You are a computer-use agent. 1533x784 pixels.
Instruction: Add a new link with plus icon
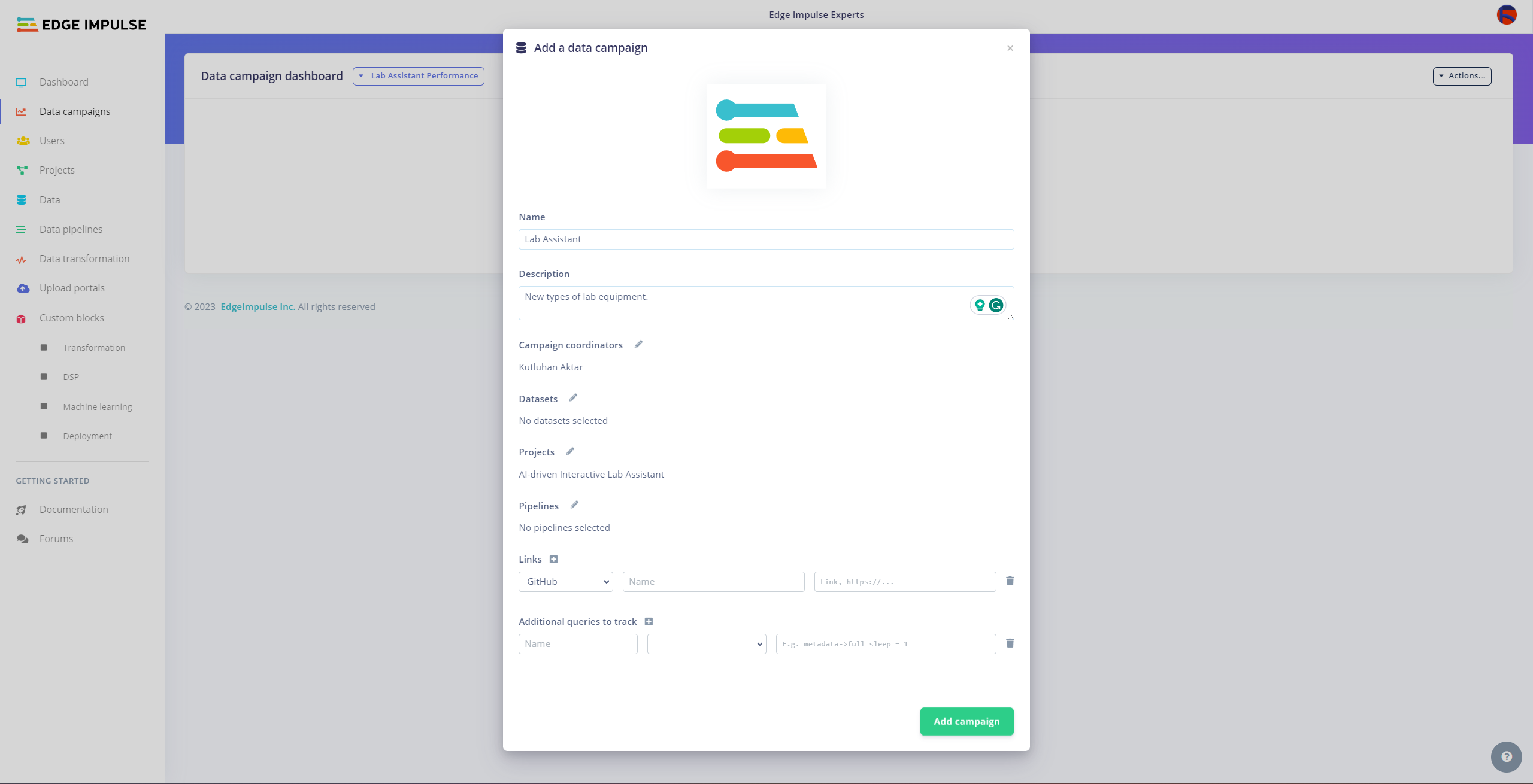[x=553, y=559]
